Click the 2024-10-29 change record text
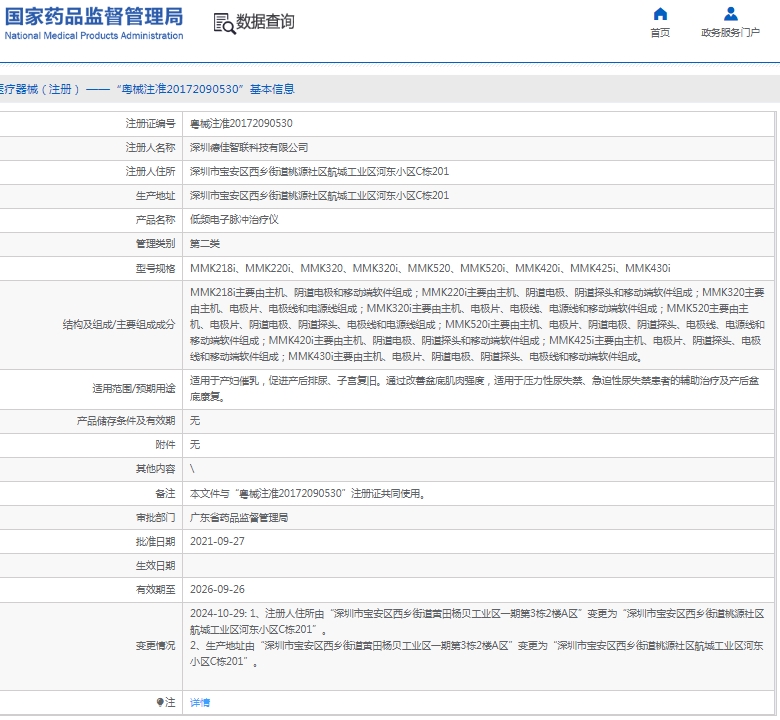 click(x=477, y=621)
